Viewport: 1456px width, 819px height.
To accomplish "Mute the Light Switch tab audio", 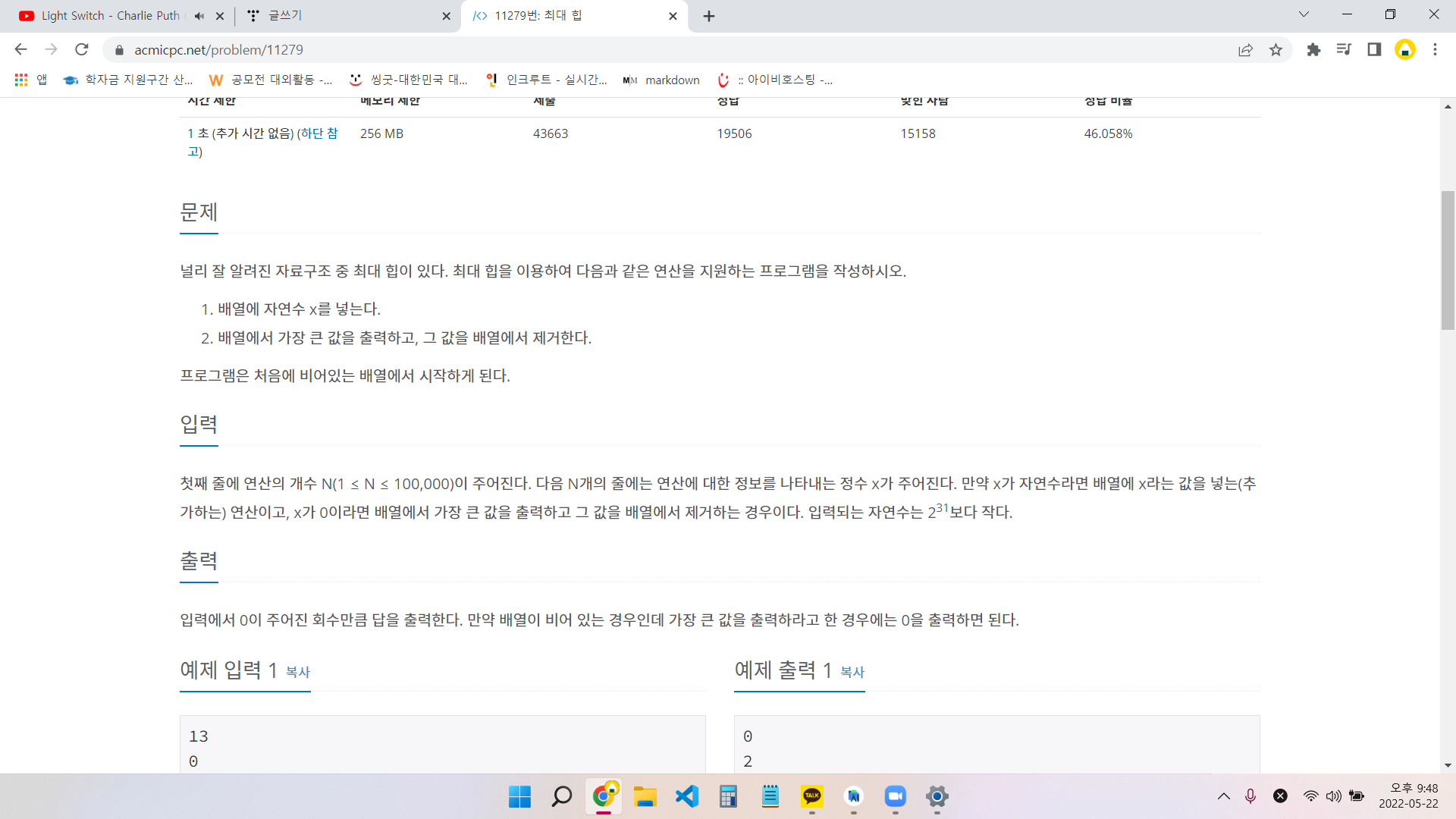I will (x=199, y=16).
